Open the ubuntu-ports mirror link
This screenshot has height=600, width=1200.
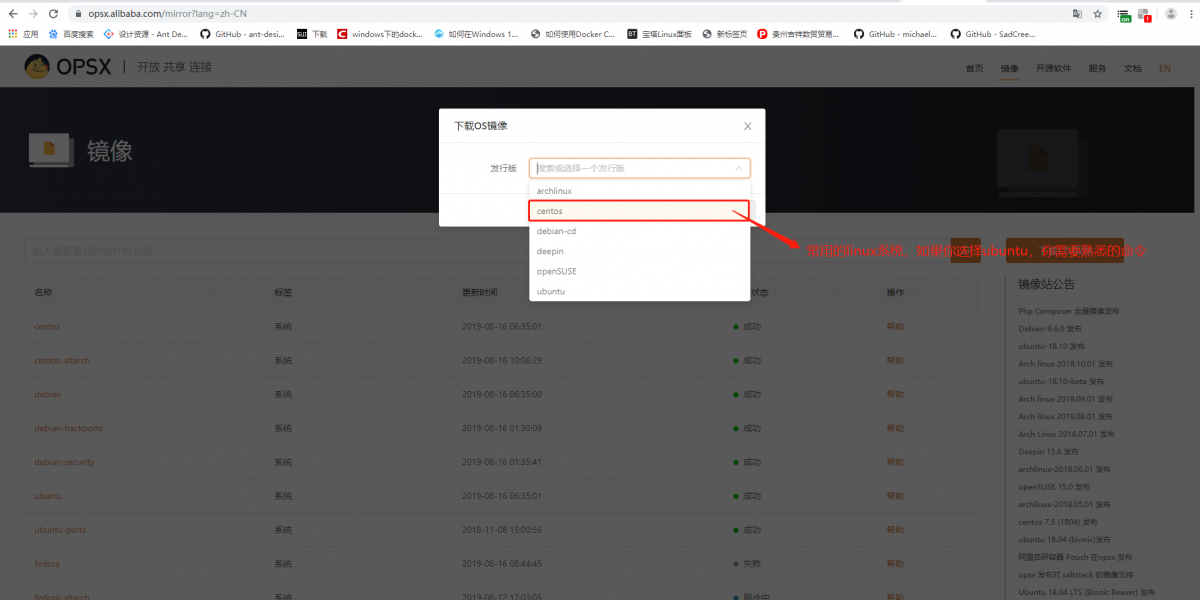click(x=60, y=530)
